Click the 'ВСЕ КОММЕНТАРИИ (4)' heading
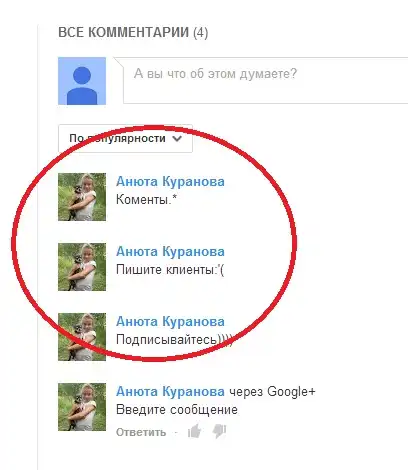This screenshot has width=408, height=470. (133, 33)
